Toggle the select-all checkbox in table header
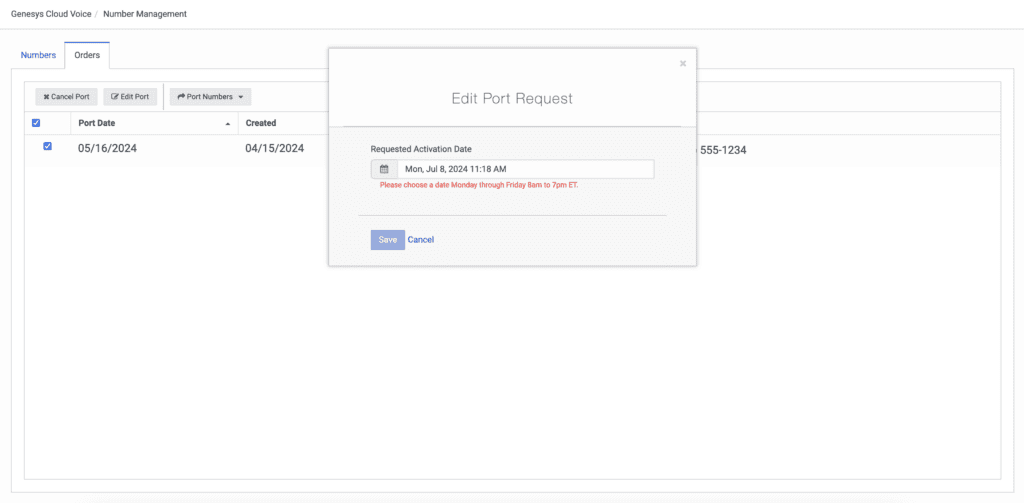This screenshot has width=1024, height=503. click(x=37, y=123)
